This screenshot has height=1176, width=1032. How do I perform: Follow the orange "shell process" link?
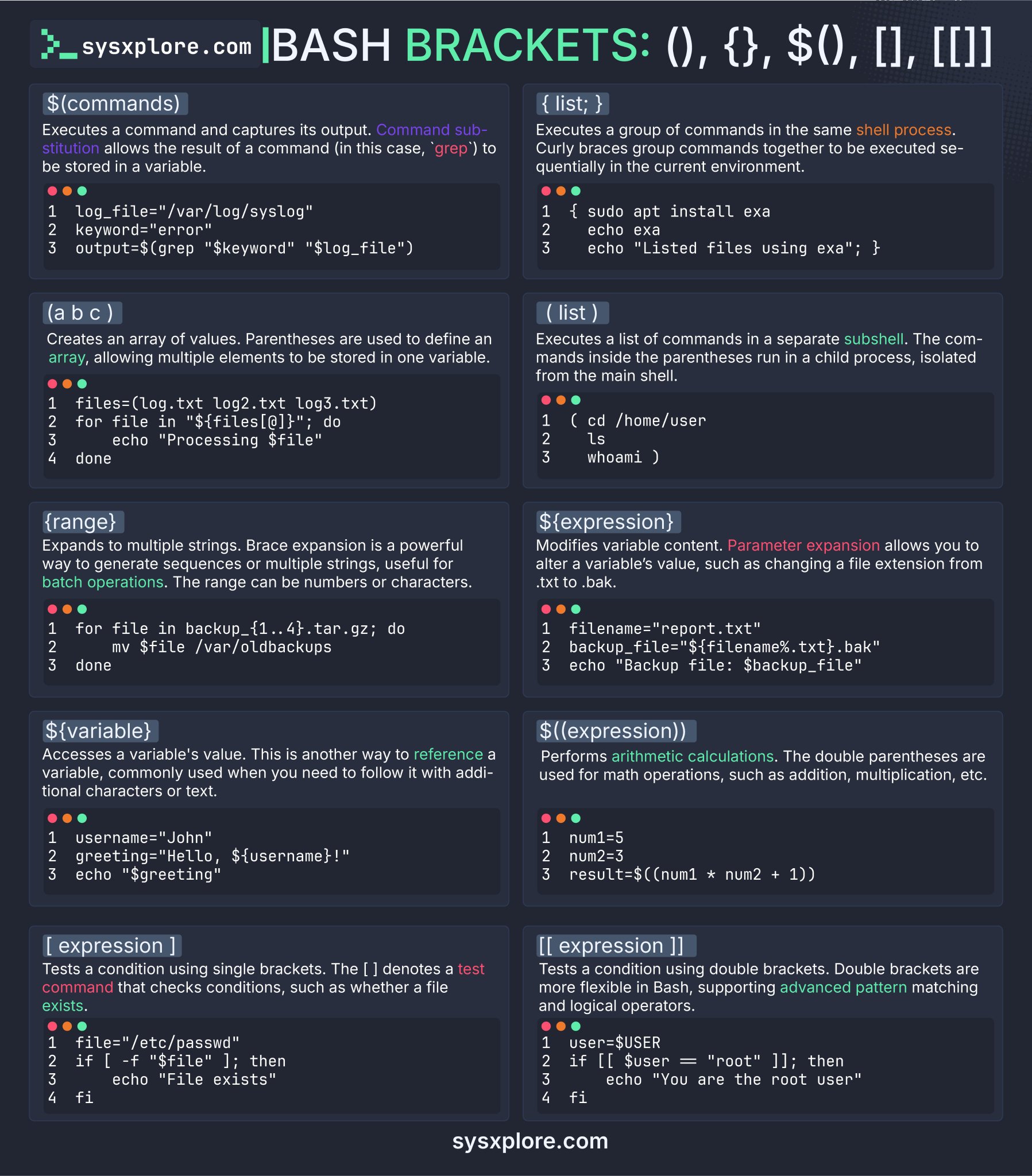pos(903,130)
